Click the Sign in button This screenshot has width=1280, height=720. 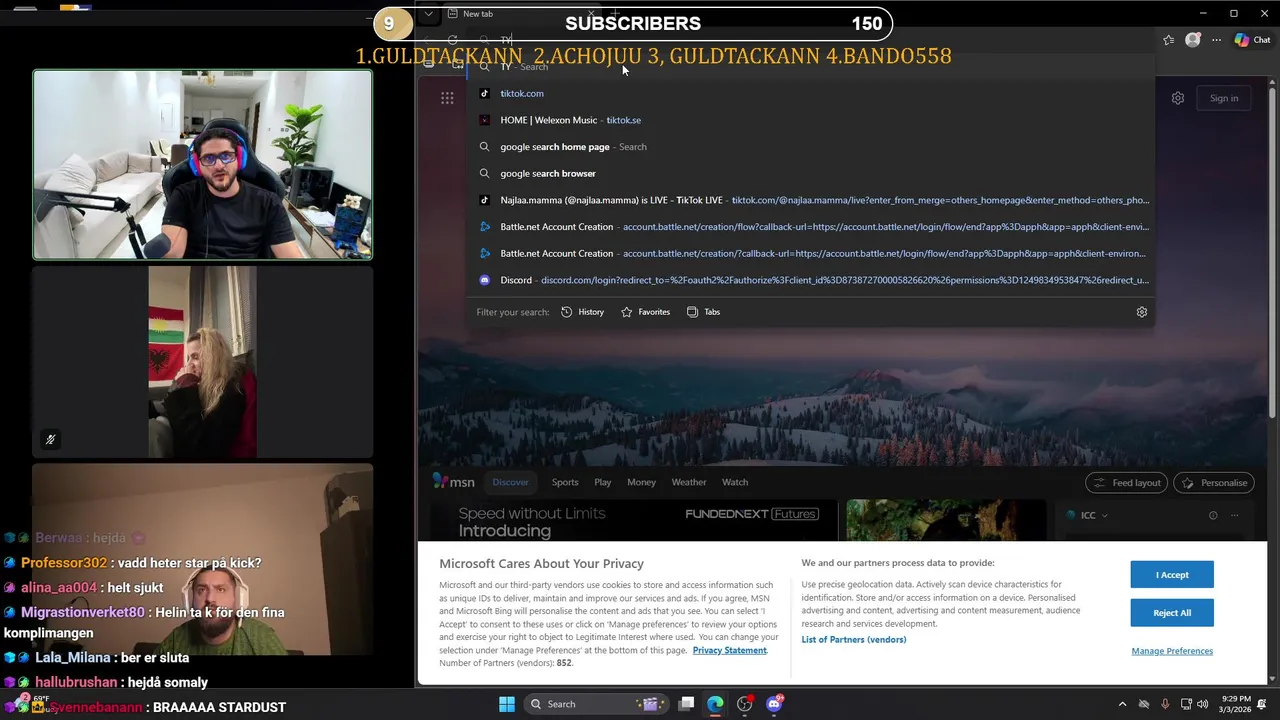(1224, 98)
